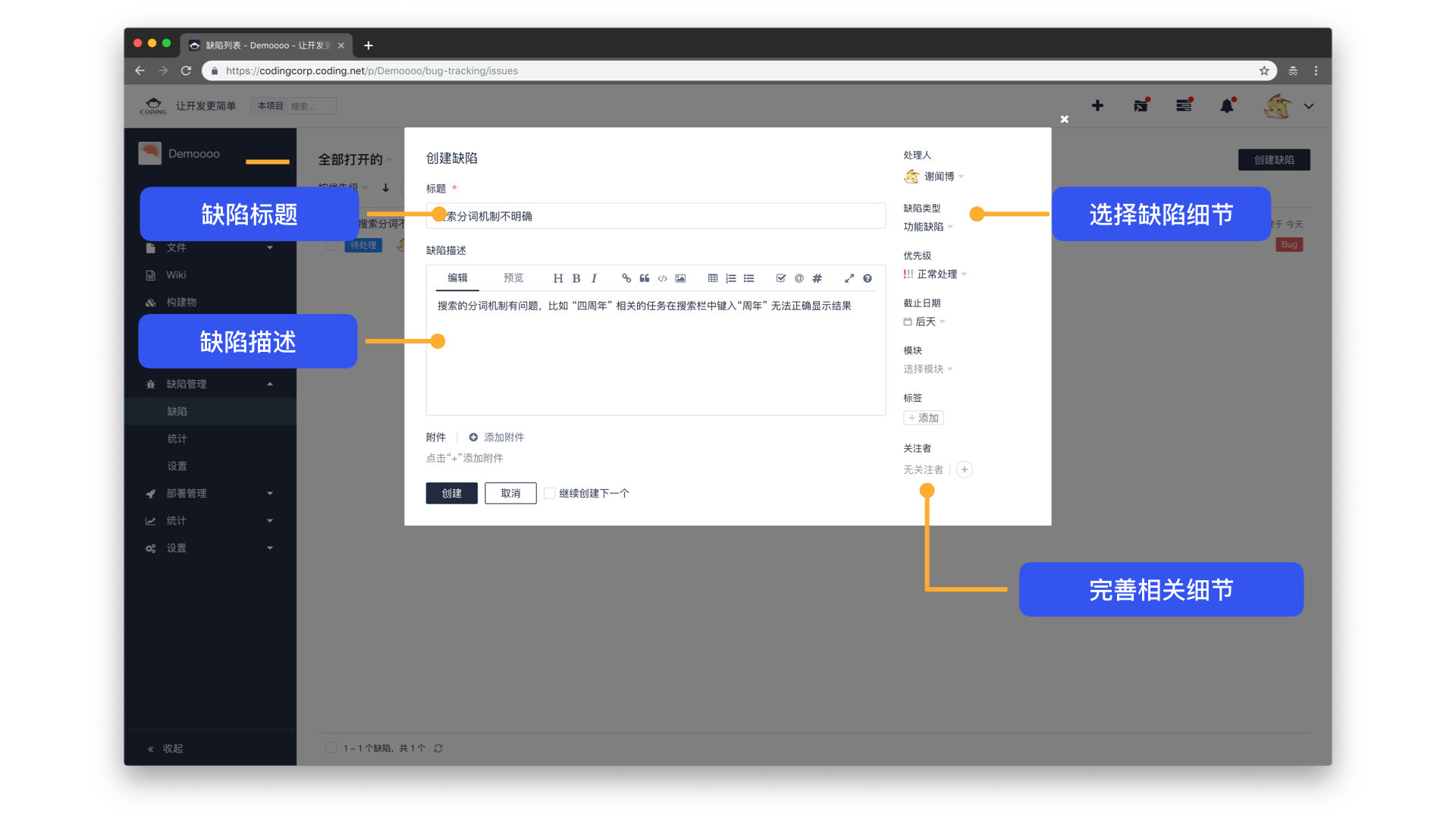
Task: Expand editor to fullscreen mode
Action: pyautogui.click(x=849, y=278)
